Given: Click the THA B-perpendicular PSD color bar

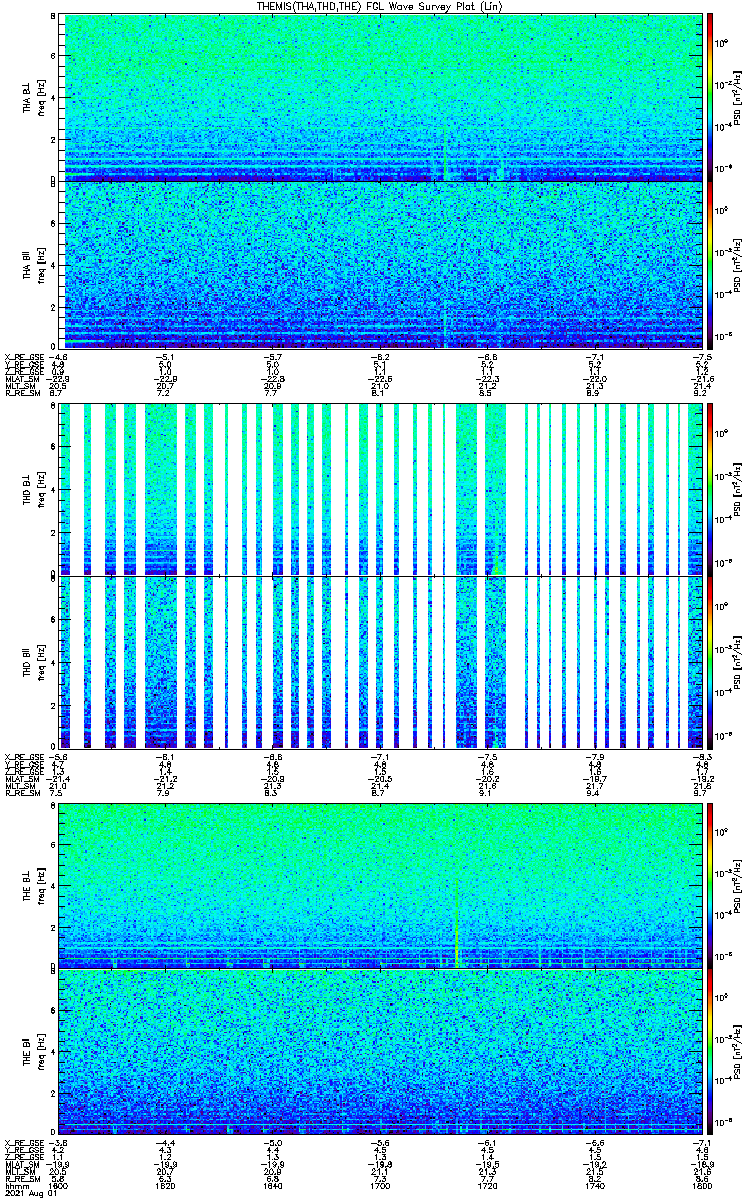Looking at the screenshot, I should tap(710, 97).
